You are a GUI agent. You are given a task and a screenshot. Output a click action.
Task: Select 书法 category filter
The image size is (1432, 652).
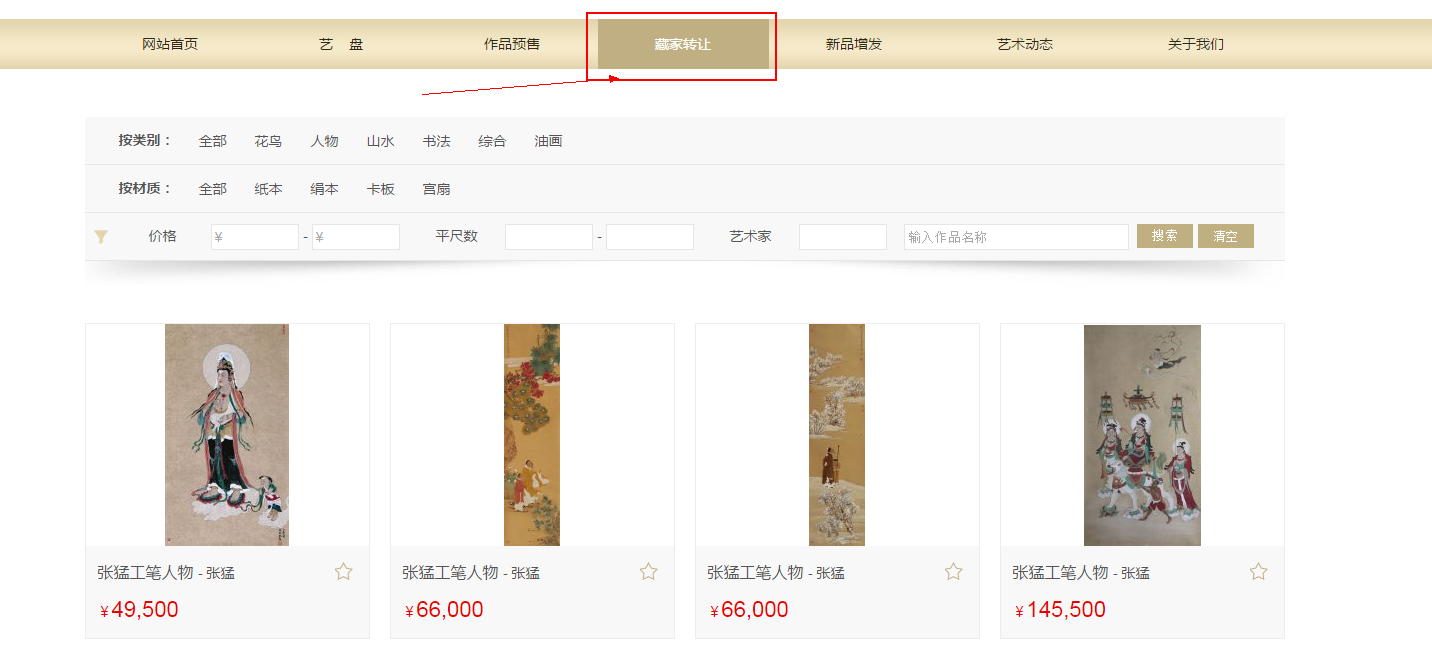click(437, 141)
